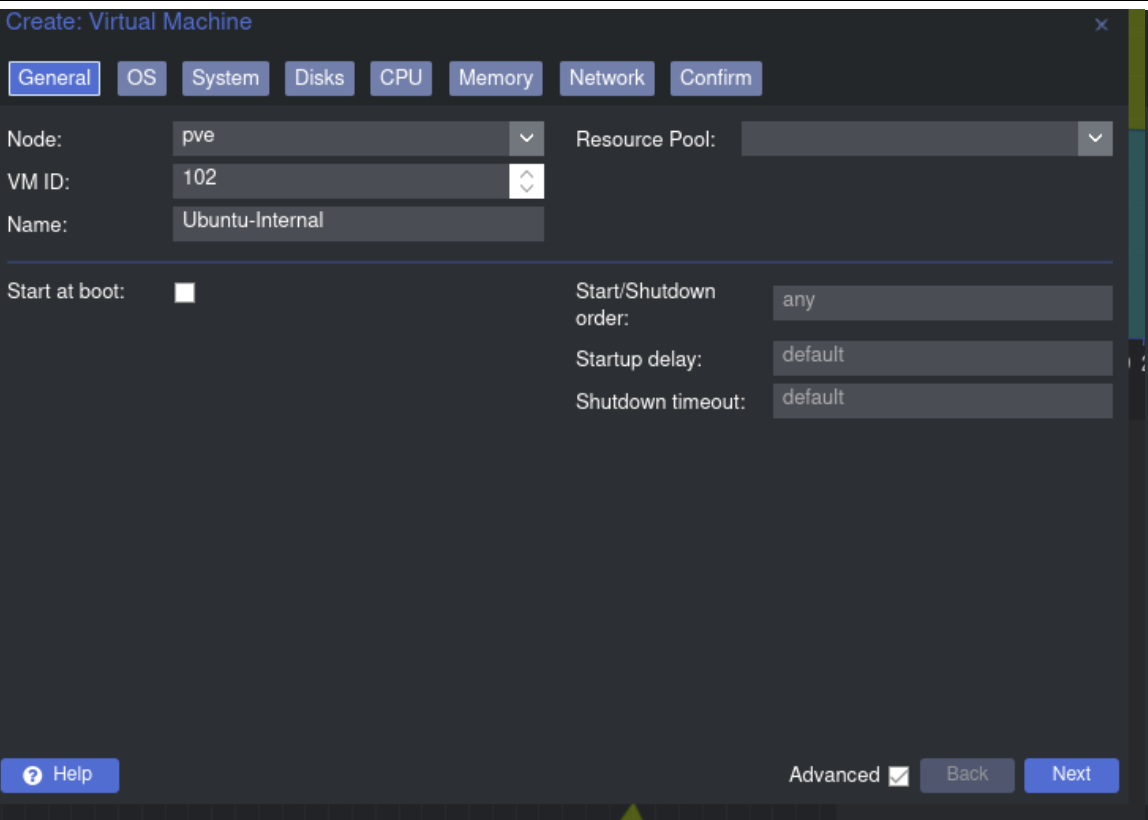Screen dimensions: 1148x820
Task: Open the Resource Pool dropdown
Action: point(1095,139)
